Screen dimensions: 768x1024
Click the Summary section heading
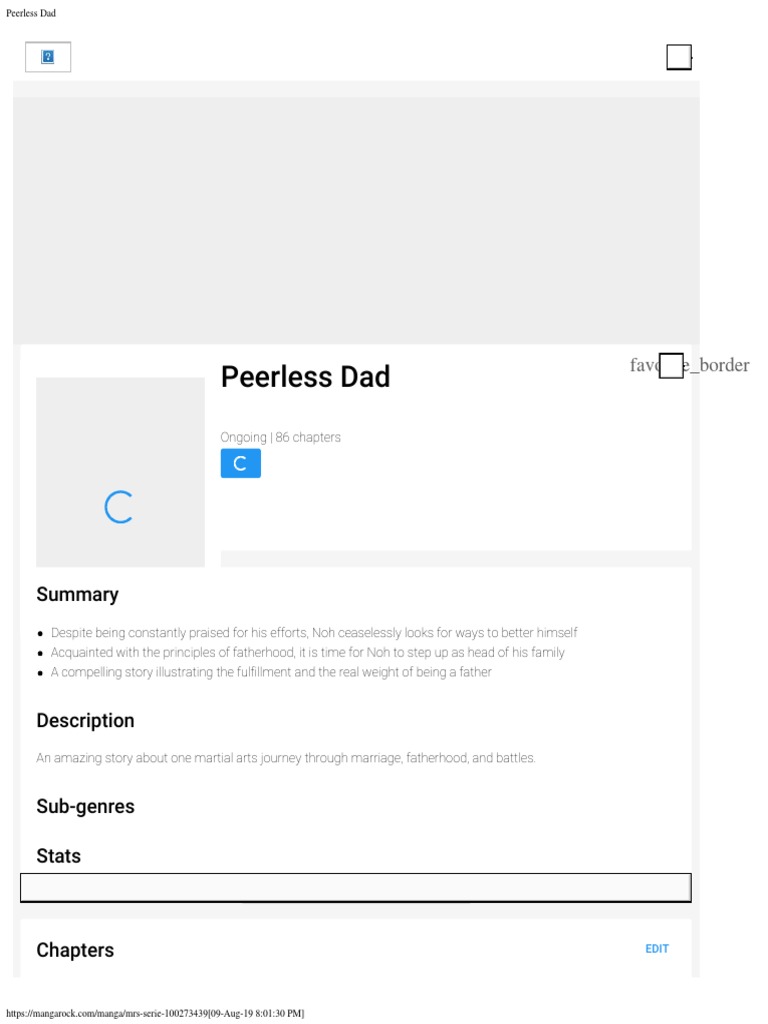[x=77, y=594]
